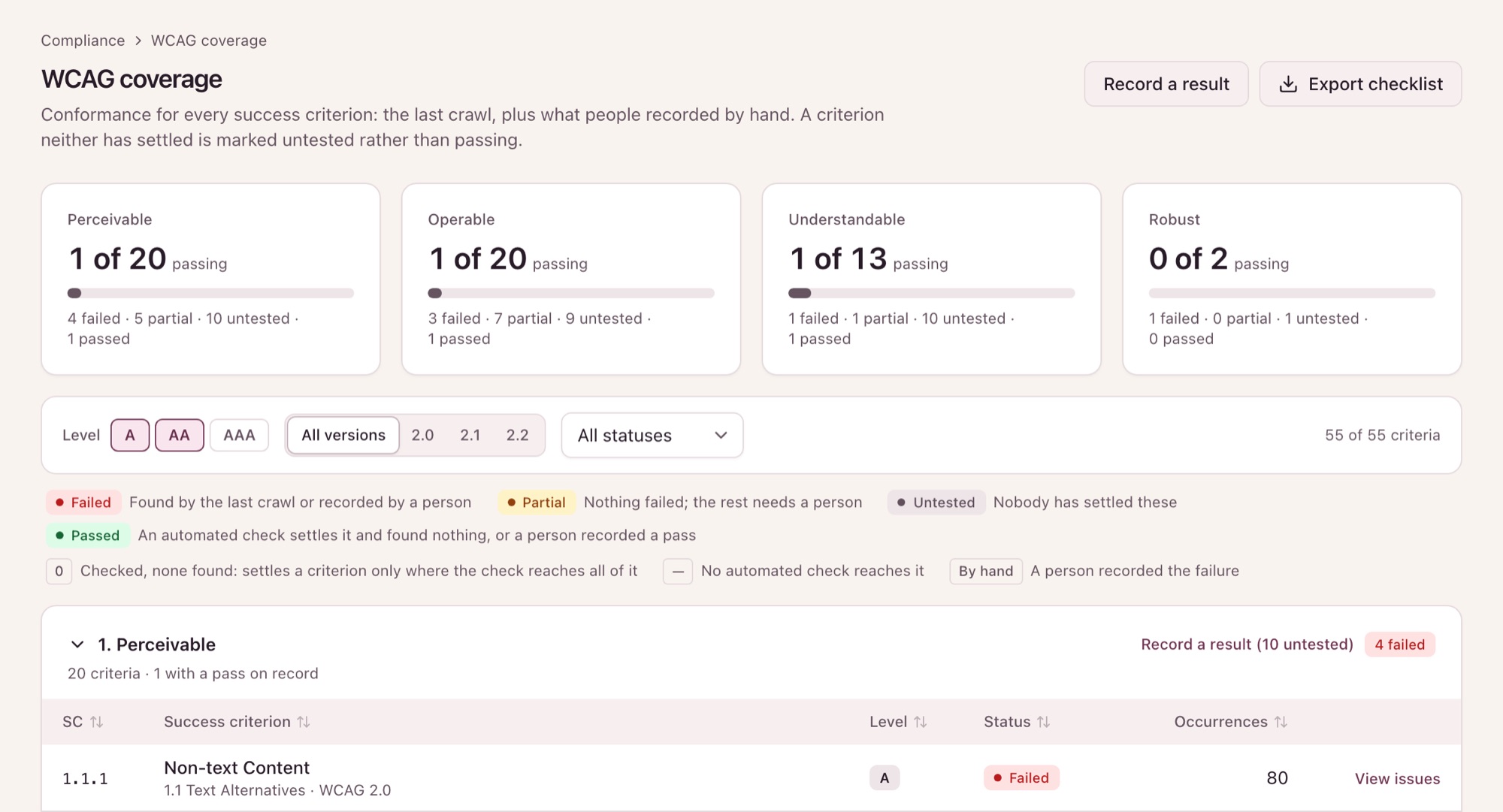Collapse the 1. Perceivable section
This screenshot has height=812, width=1503.
(x=77, y=644)
